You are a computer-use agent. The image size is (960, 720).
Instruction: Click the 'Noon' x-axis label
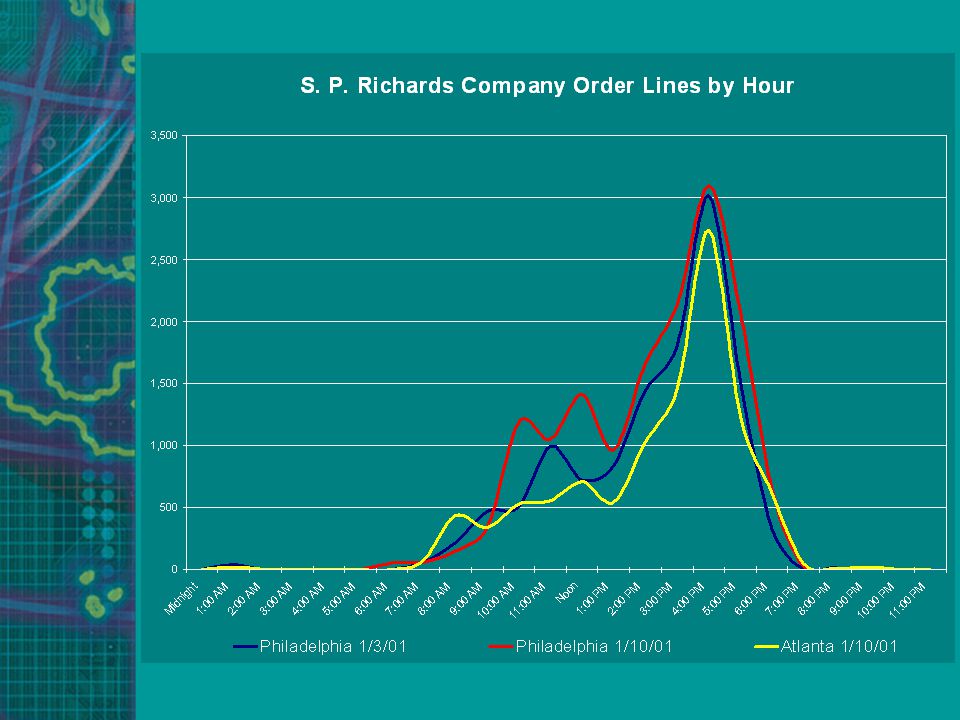pos(567,592)
